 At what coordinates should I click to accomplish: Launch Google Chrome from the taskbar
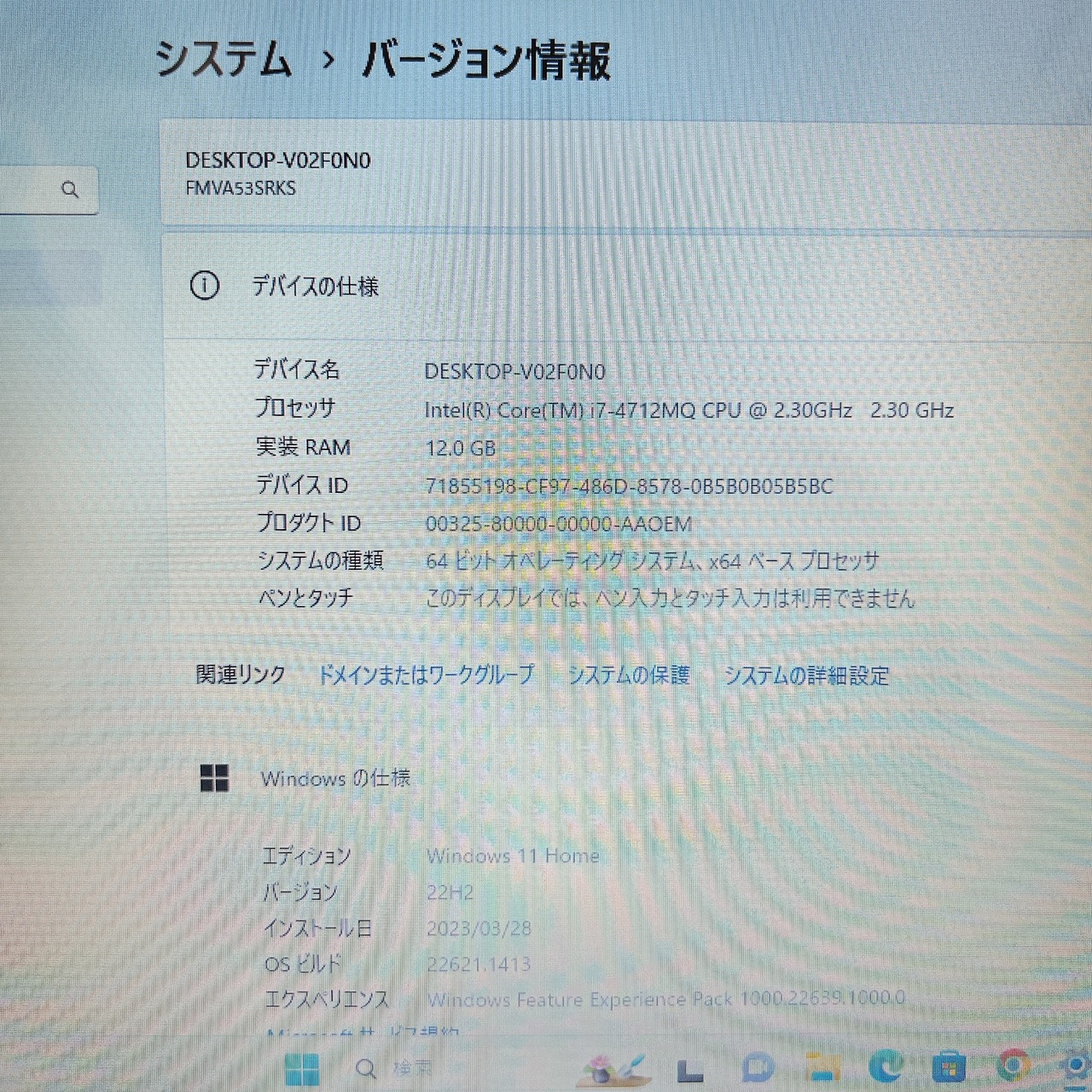(x=1013, y=1066)
